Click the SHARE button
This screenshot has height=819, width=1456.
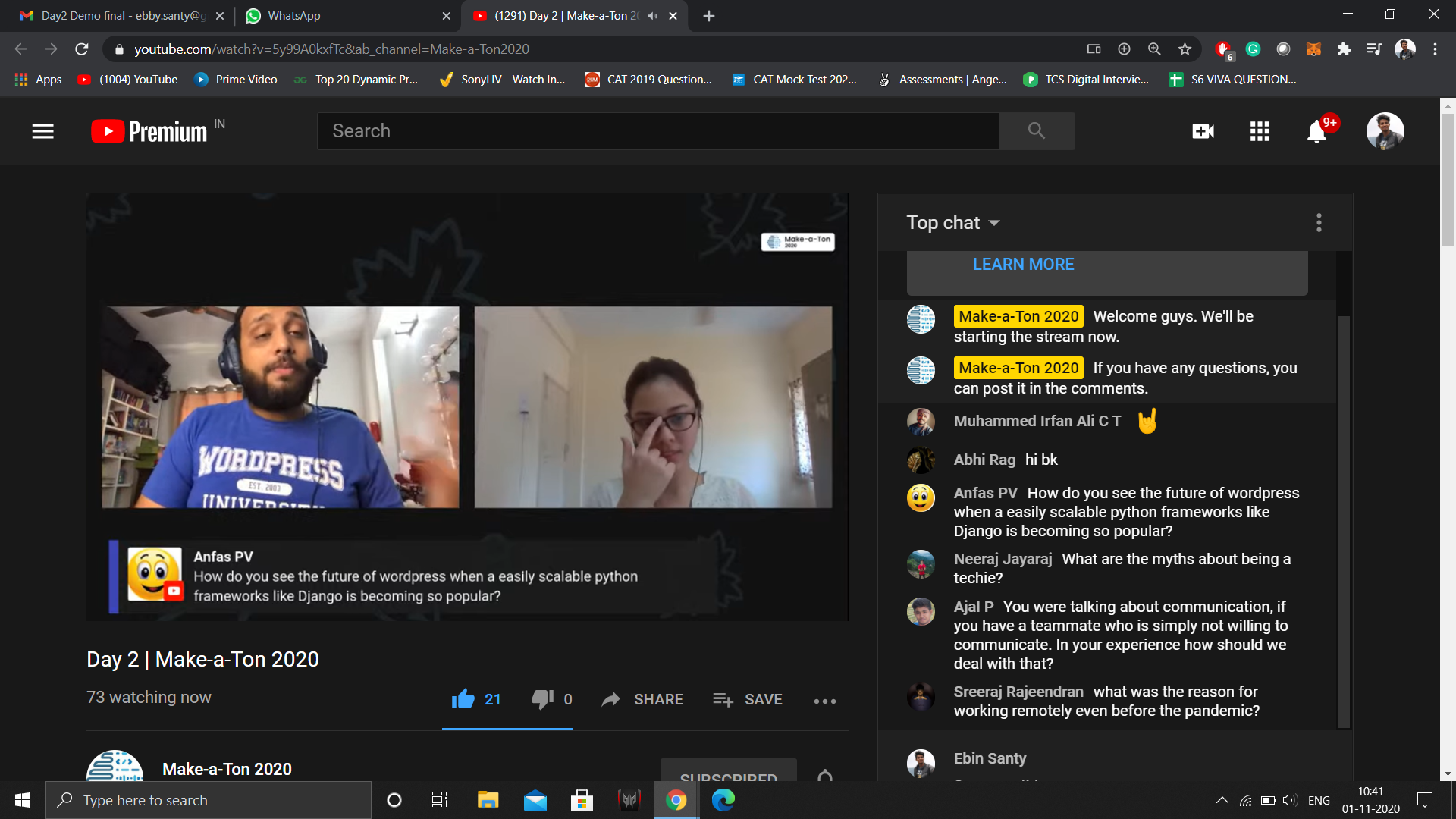(642, 699)
